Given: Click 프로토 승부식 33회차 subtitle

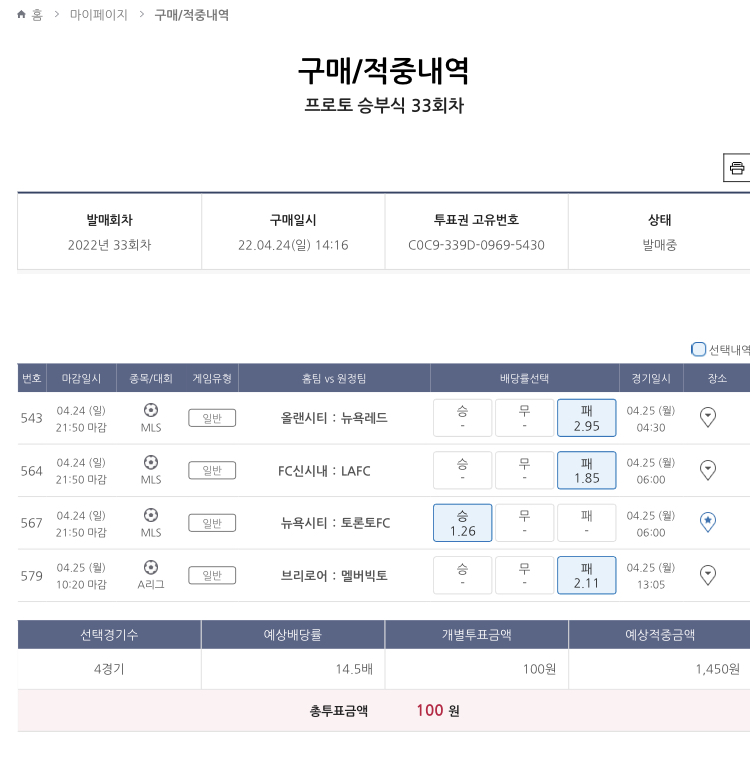Looking at the screenshot, I should (384, 105).
